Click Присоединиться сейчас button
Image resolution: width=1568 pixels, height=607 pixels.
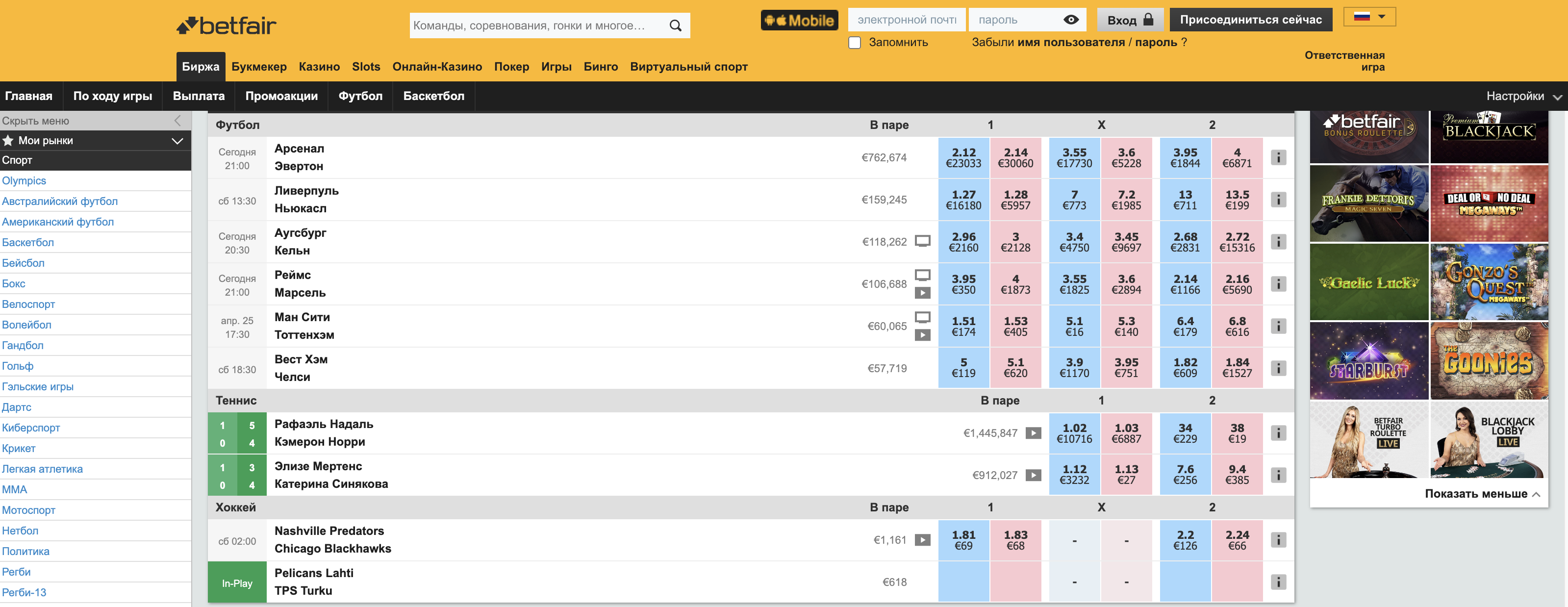coord(1251,20)
